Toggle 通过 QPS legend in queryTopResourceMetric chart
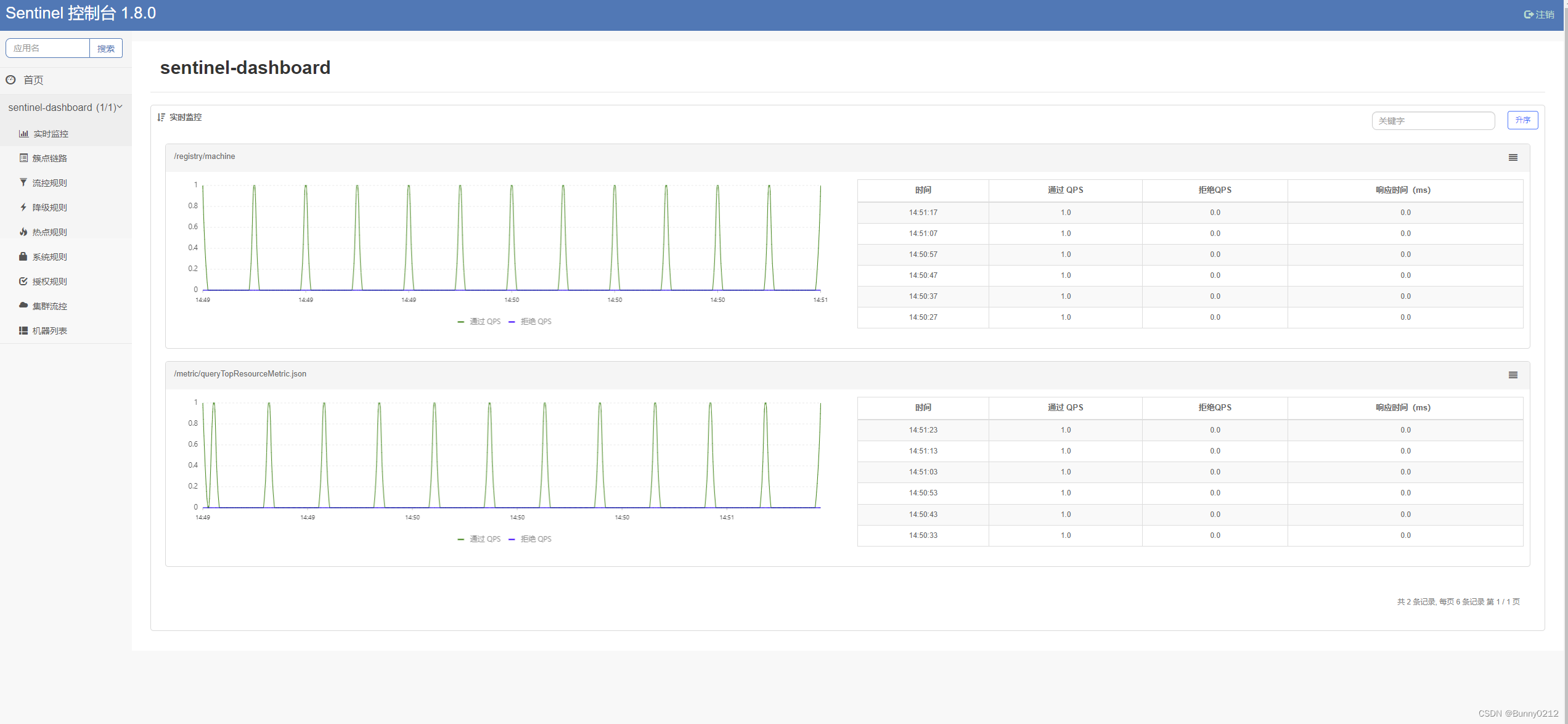The image size is (1568, 724). click(x=479, y=539)
